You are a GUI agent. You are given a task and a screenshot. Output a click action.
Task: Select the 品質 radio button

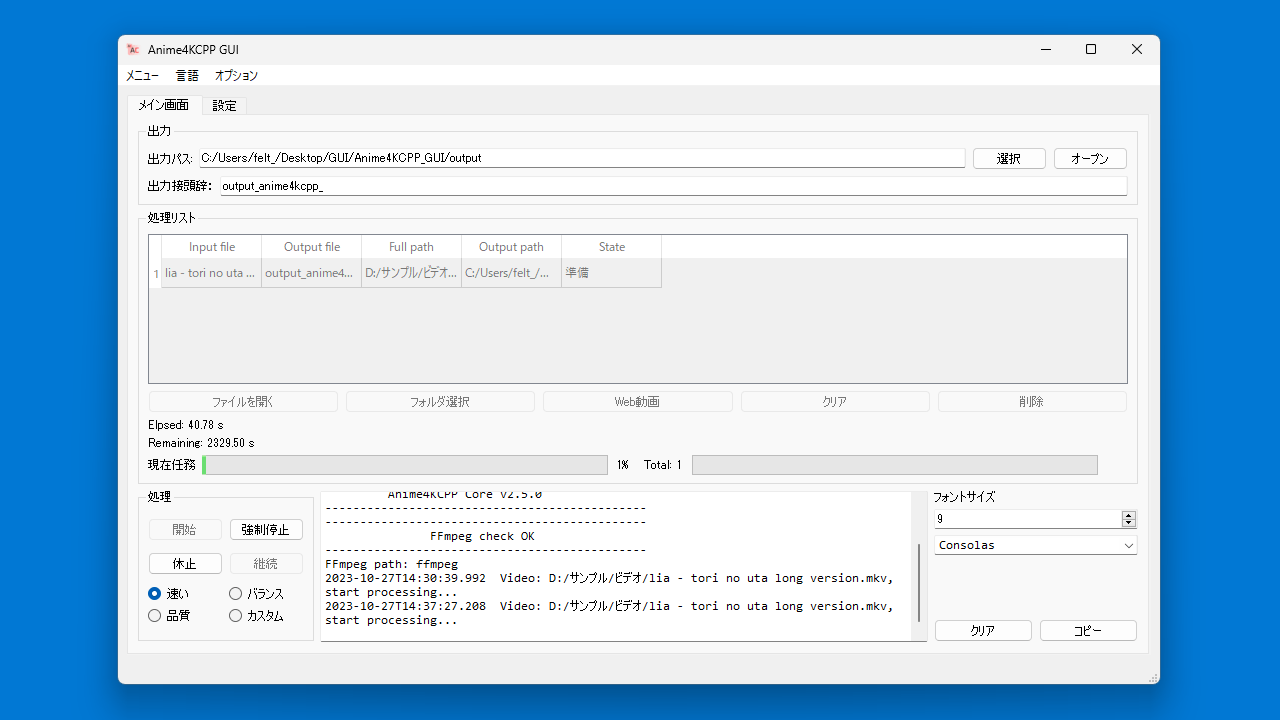tap(154, 616)
